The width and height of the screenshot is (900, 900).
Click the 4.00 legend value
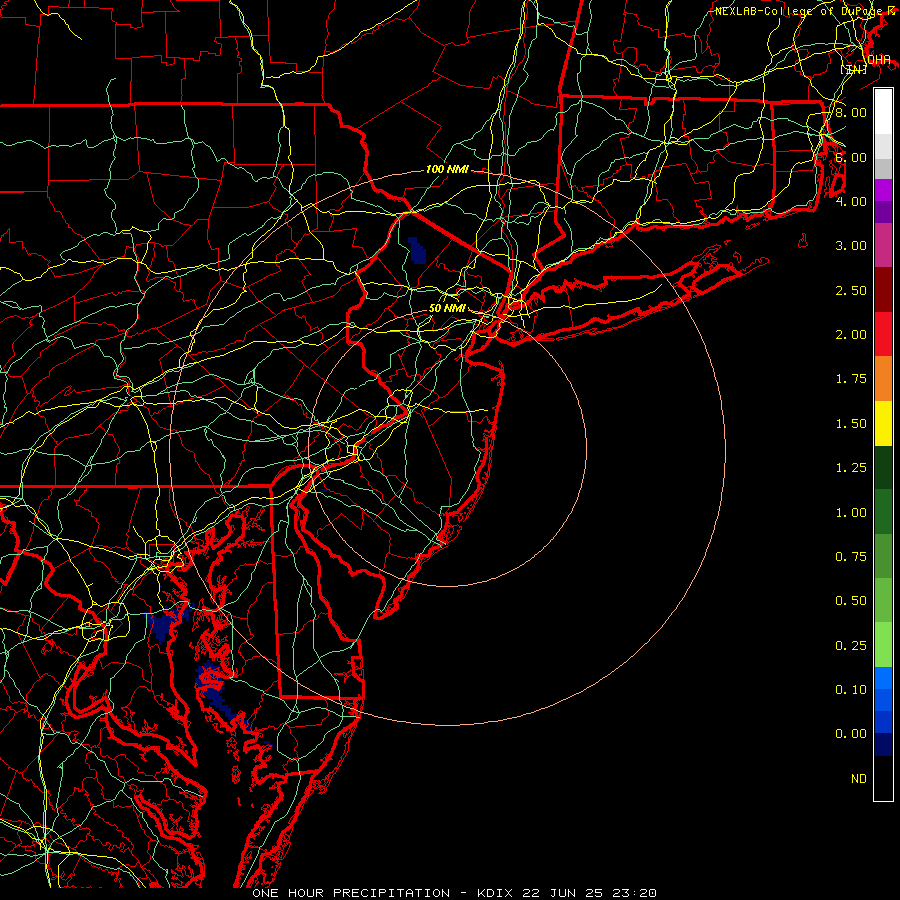click(851, 201)
